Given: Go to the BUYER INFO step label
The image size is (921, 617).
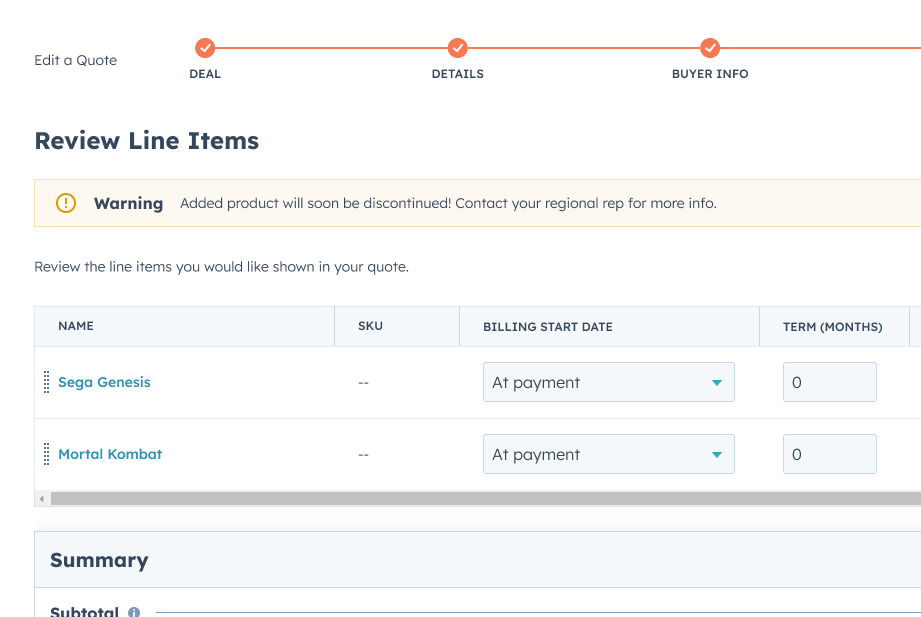Looking at the screenshot, I should point(710,74).
